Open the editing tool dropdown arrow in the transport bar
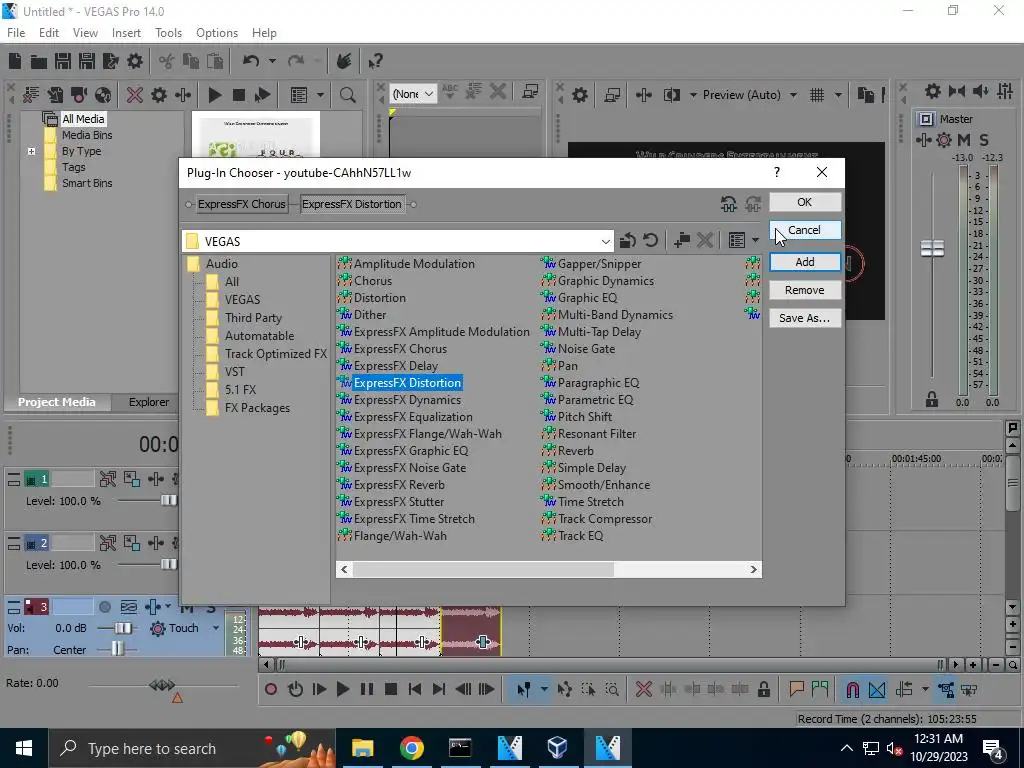1024x768 pixels. [x=543, y=689]
